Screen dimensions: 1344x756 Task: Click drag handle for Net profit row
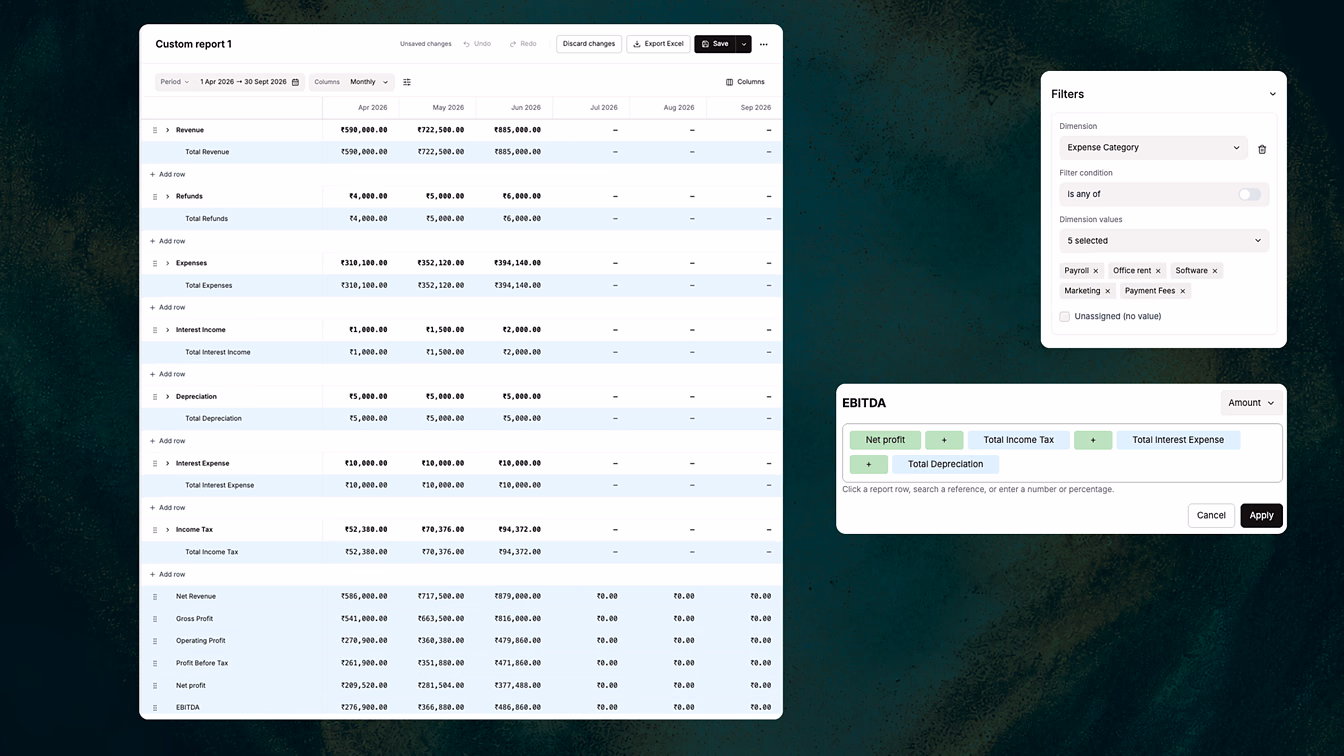pyautogui.click(x=155, y=686)
